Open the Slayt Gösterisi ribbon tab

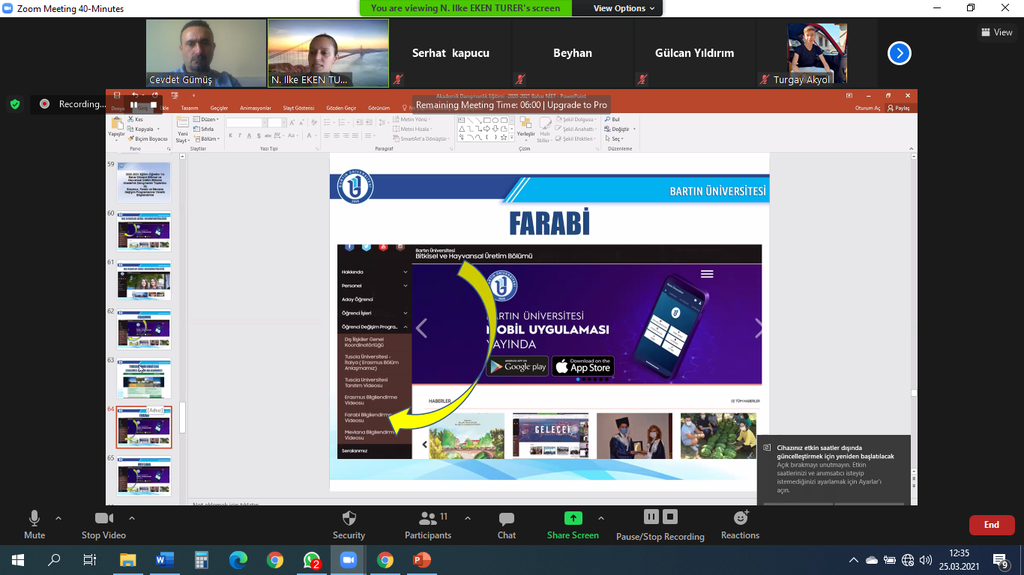pos(298,108)
